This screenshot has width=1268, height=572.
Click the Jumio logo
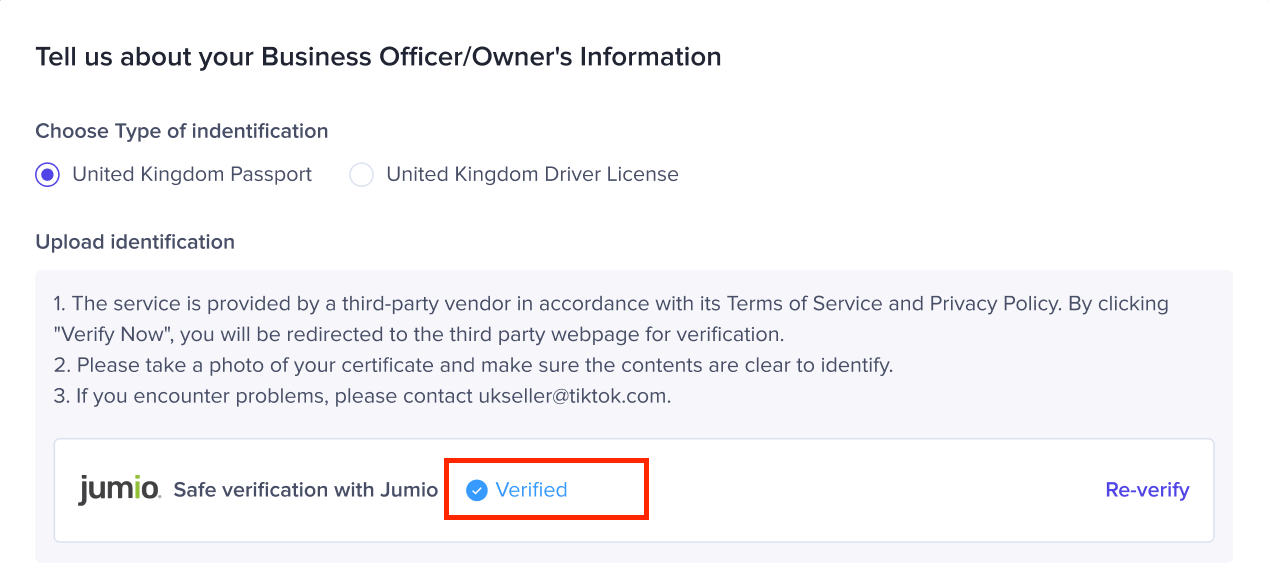(x=119, y=489)
